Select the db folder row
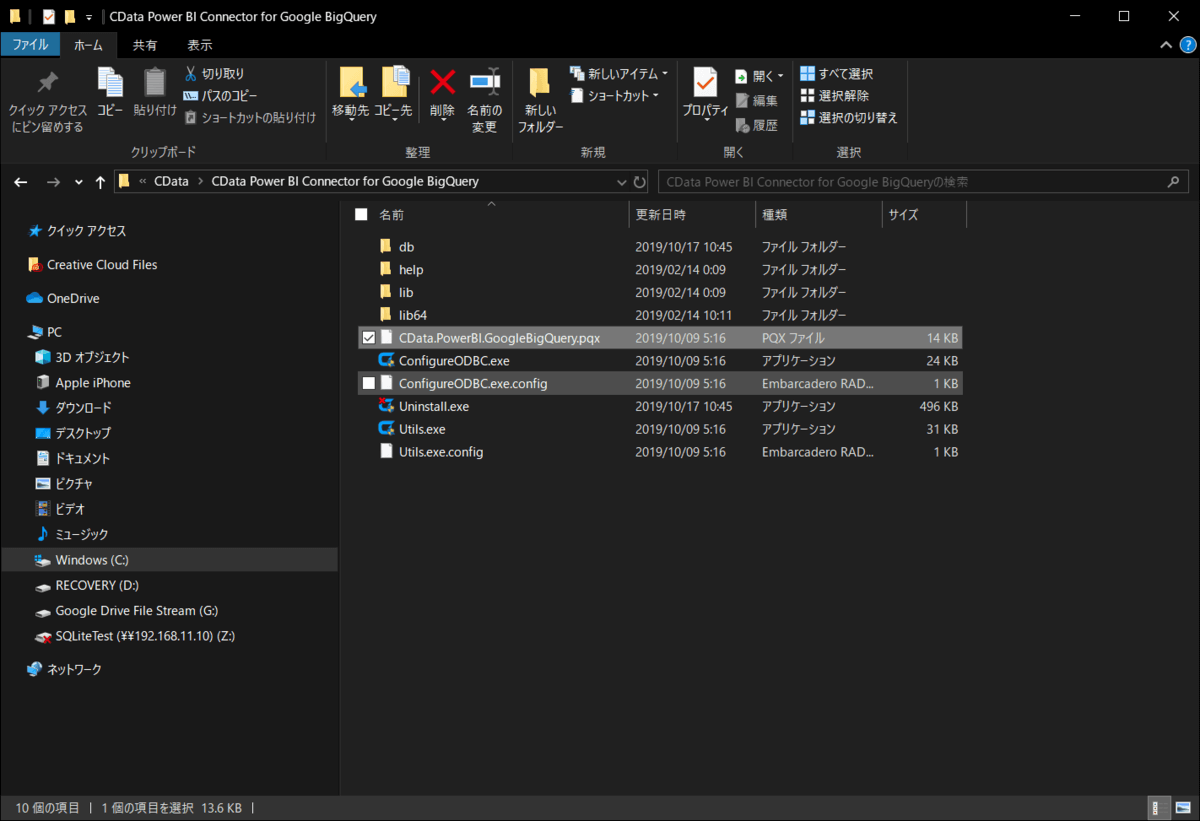The width and height of the screenshot is (1200, 821). click(660, 246)
